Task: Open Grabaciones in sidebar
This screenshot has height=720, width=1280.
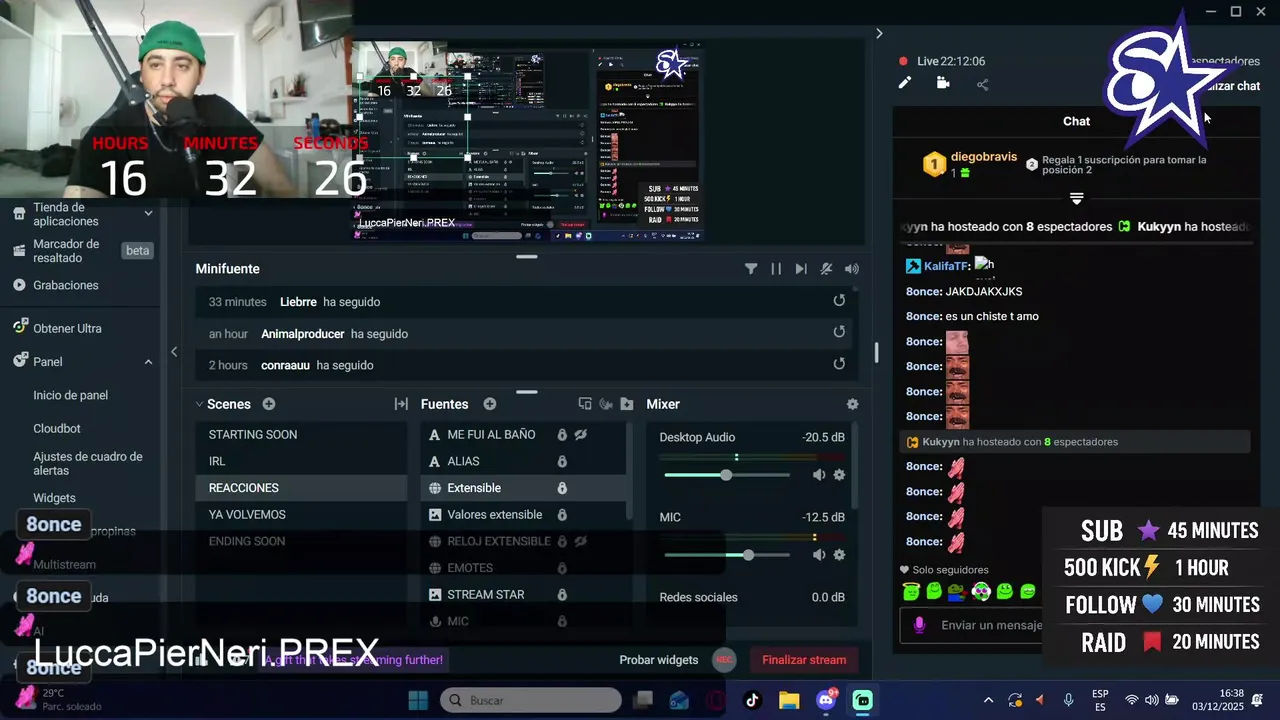Action: click(66, 285)
